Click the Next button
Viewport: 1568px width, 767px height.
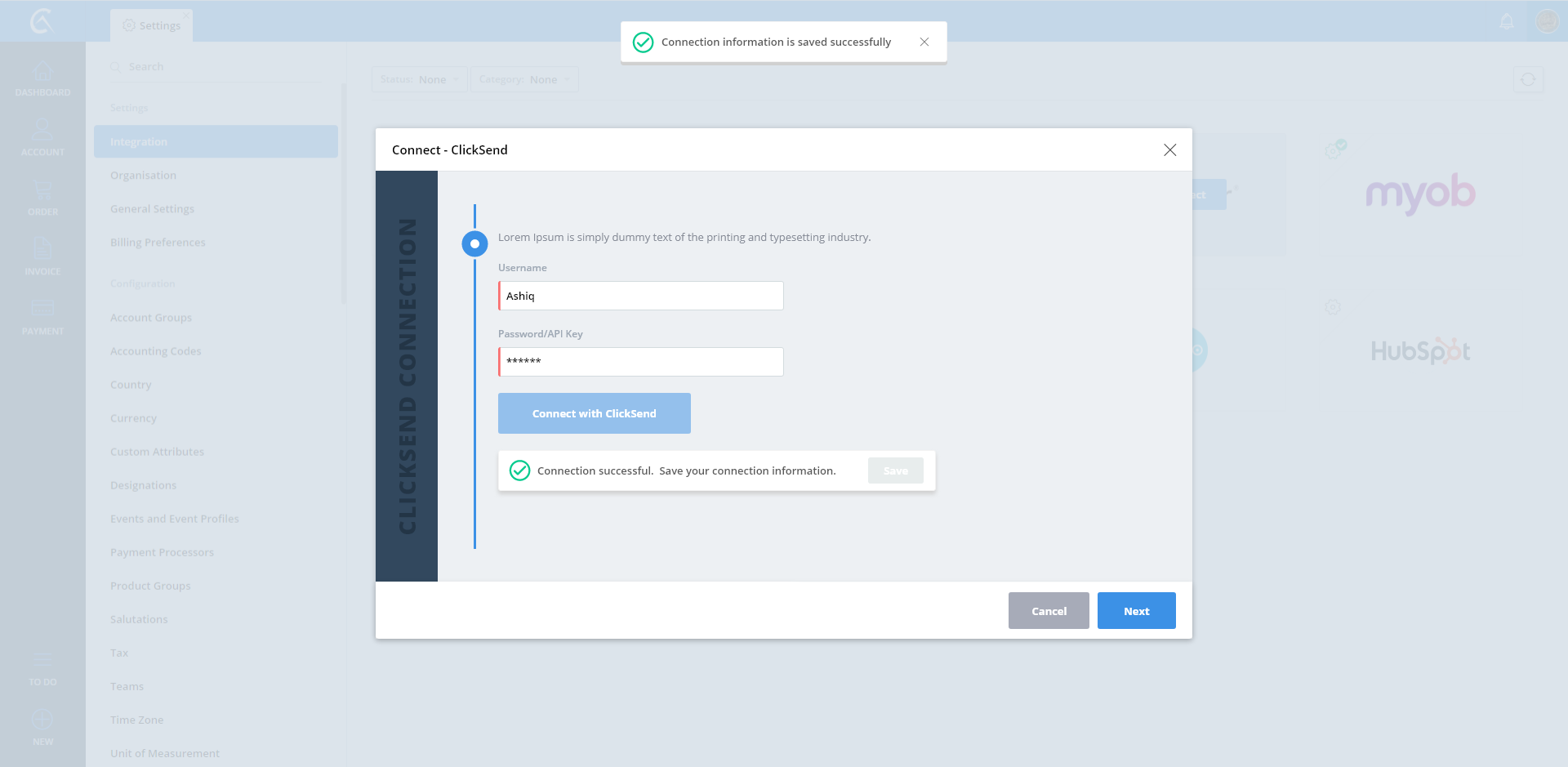(x=1136, y=611)
